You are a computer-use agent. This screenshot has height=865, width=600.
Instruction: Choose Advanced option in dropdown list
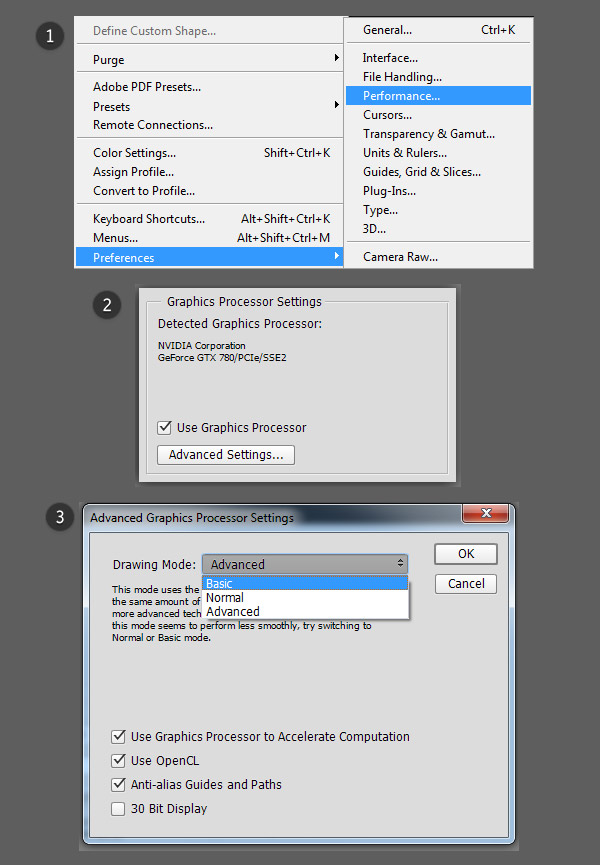click(x=305, y=611)
